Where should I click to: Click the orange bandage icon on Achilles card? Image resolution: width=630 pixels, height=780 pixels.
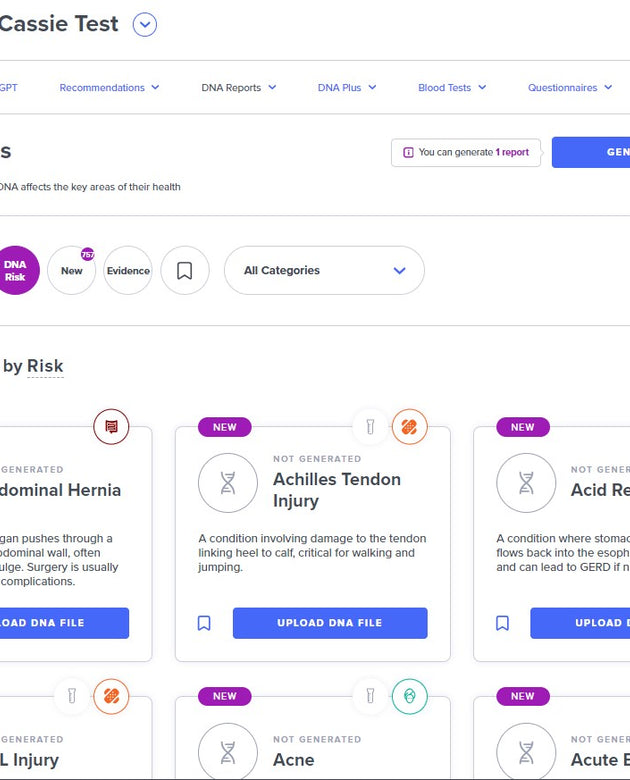pyautogui.click(x=409, y=427)
